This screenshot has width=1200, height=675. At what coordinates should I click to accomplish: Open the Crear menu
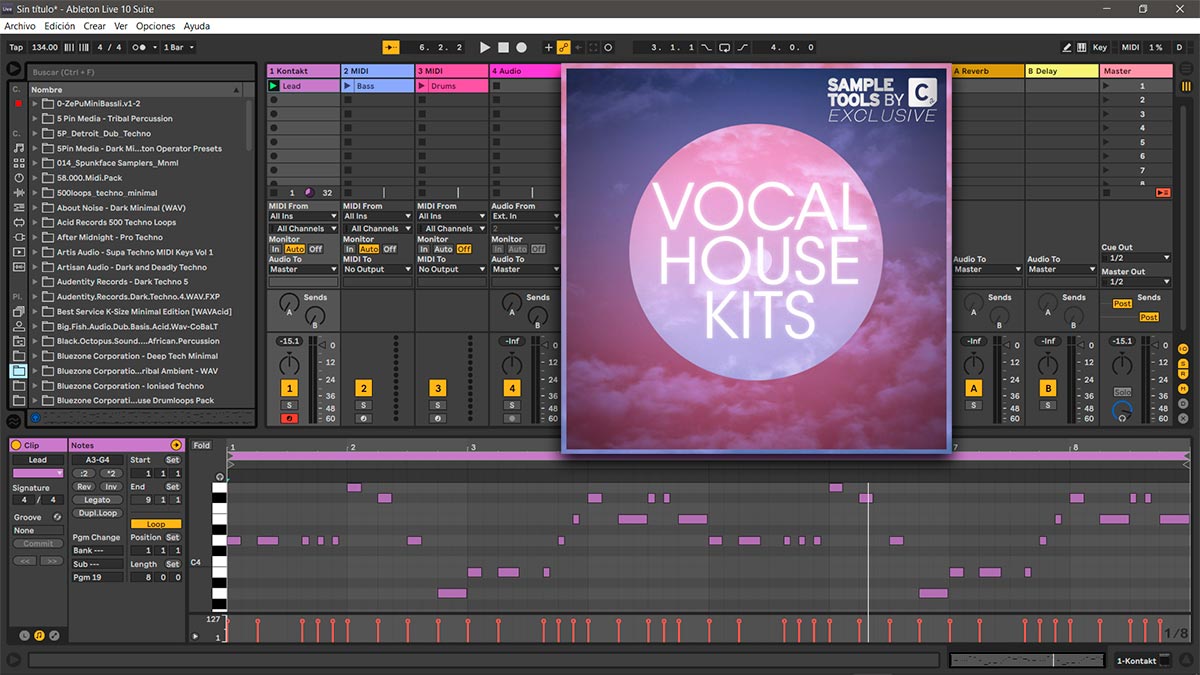tap(94, 26)
